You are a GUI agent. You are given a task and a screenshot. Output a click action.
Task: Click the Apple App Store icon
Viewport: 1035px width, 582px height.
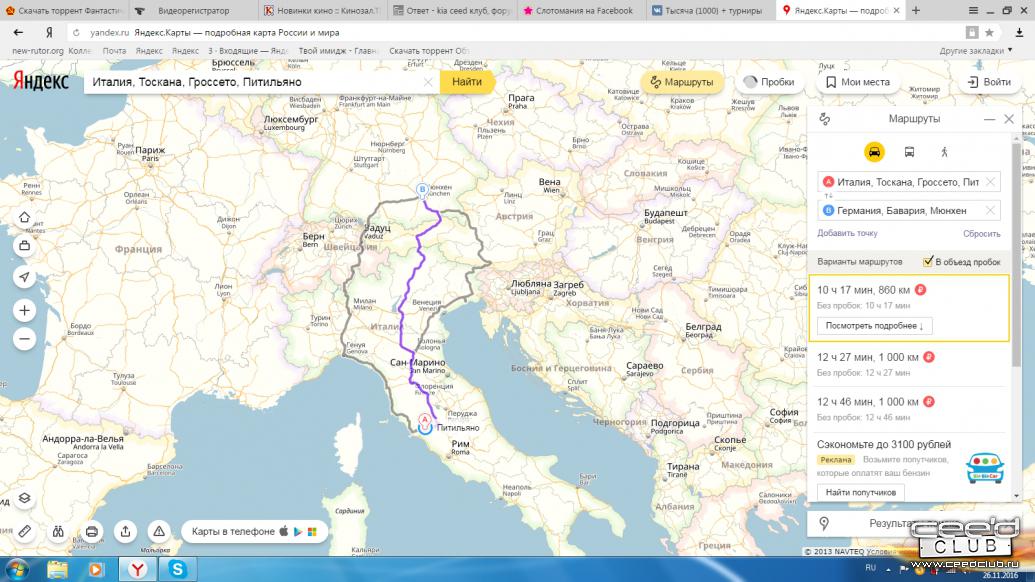pyautogui.click(x=284, y=531)
